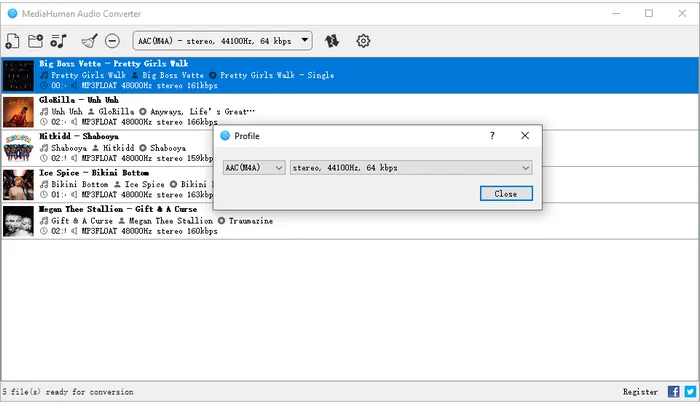Click "MP3FLOAT 48000Hz stereo 161kbps" info text
Image resolution: width=700 pixels, height=407 pixels.
pyautogui.click(x=149, y=85)
